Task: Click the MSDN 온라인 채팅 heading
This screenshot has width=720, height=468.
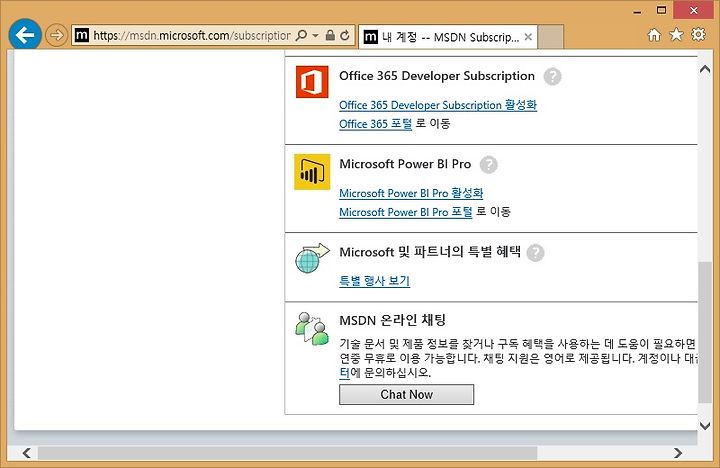Action: (x=393, y=320)
